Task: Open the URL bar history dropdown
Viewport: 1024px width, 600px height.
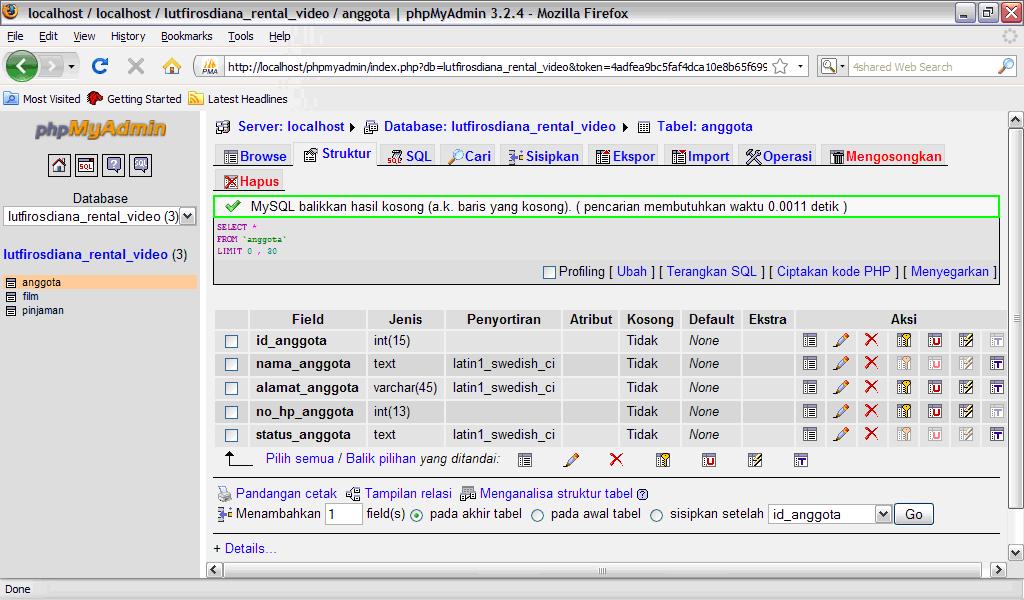Action: point(800,67)
